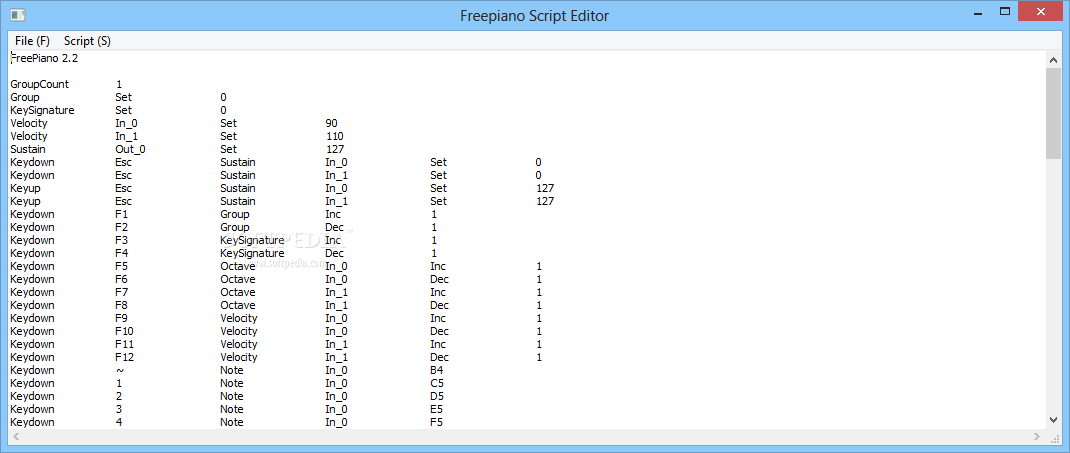Click 'Note' on the key 3 line
The height and width of the screenshot is (453, 1070).
pos(232,409)
